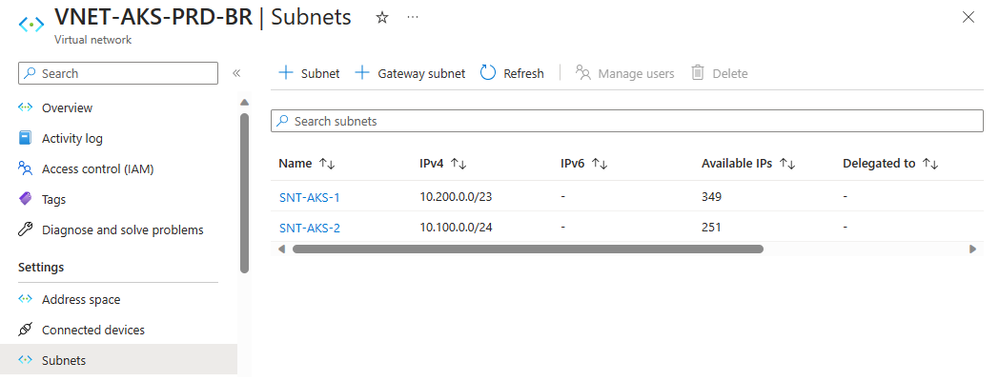Click the Search subnets field

(x=627, y=121)
